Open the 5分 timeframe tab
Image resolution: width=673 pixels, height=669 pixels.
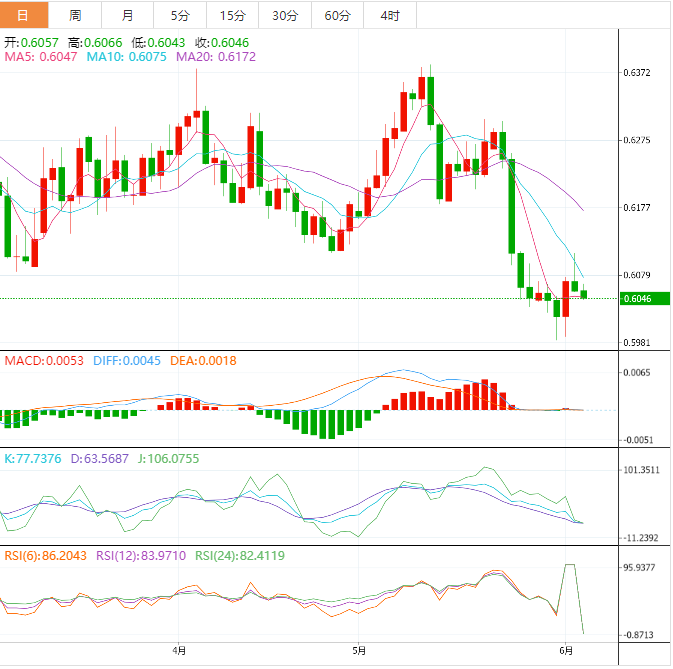[179, 15]
